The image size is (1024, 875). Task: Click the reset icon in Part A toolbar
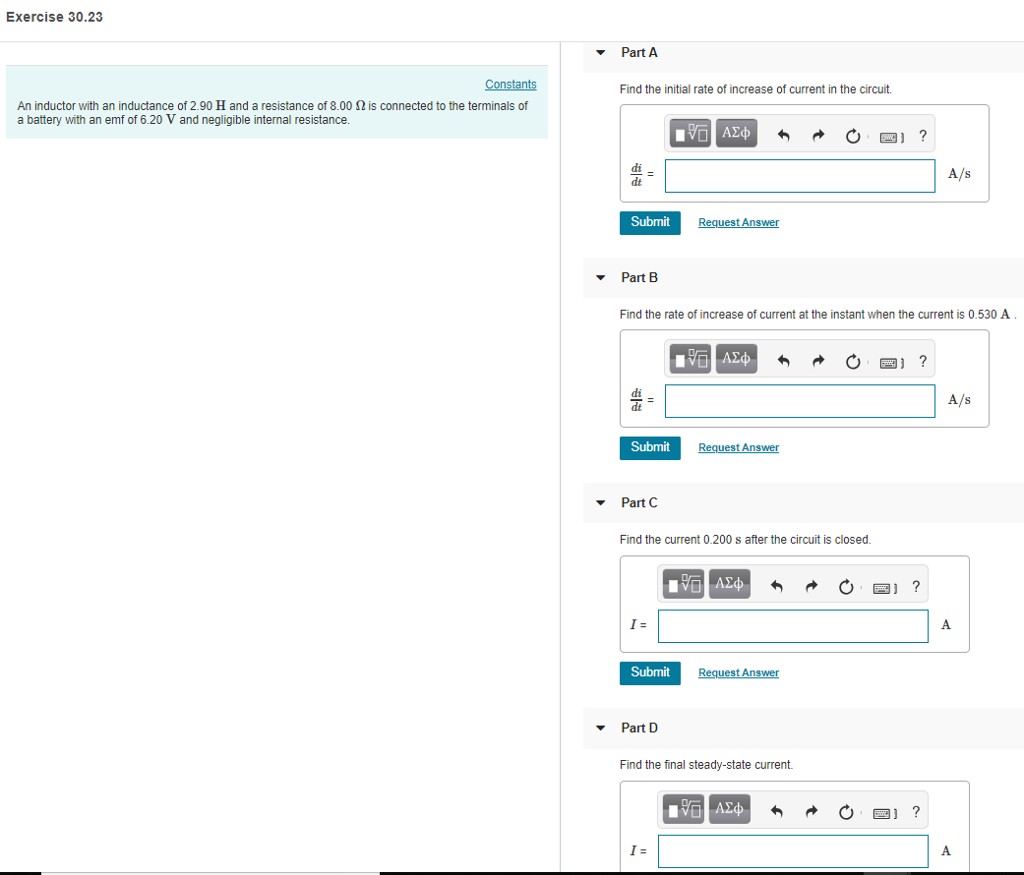coord(853,136)
